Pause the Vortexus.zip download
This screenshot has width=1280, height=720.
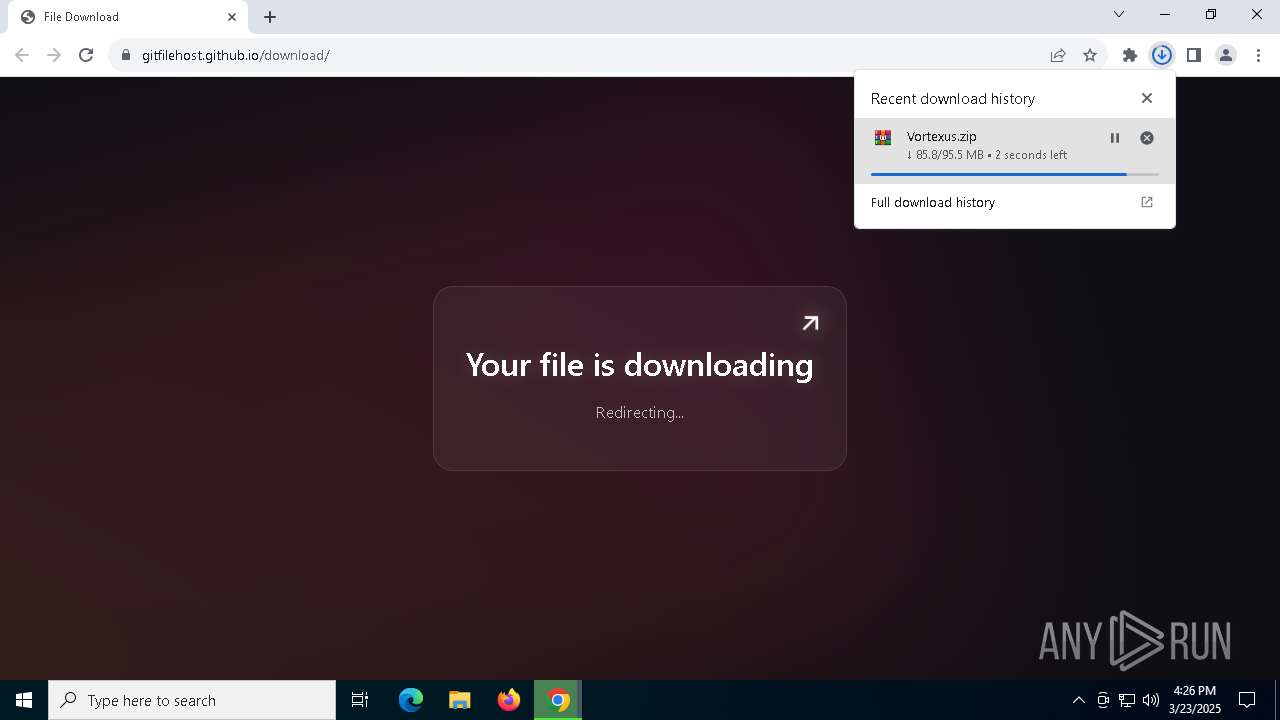1115,138
